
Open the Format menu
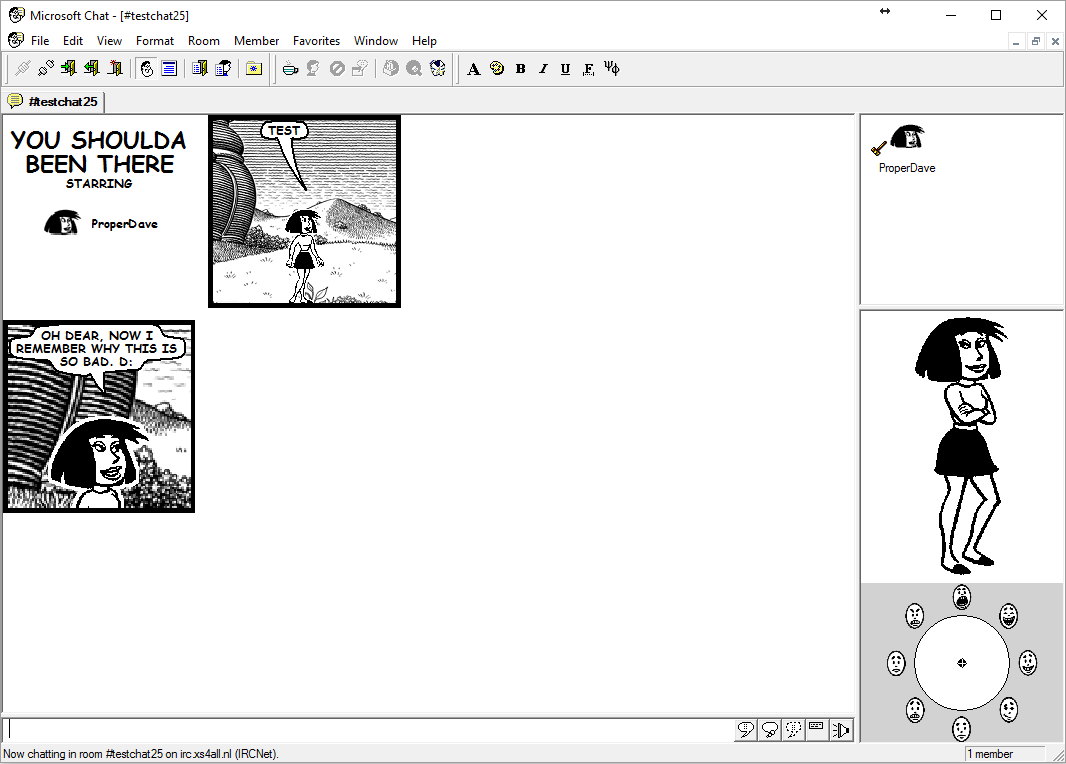[155, 41]
